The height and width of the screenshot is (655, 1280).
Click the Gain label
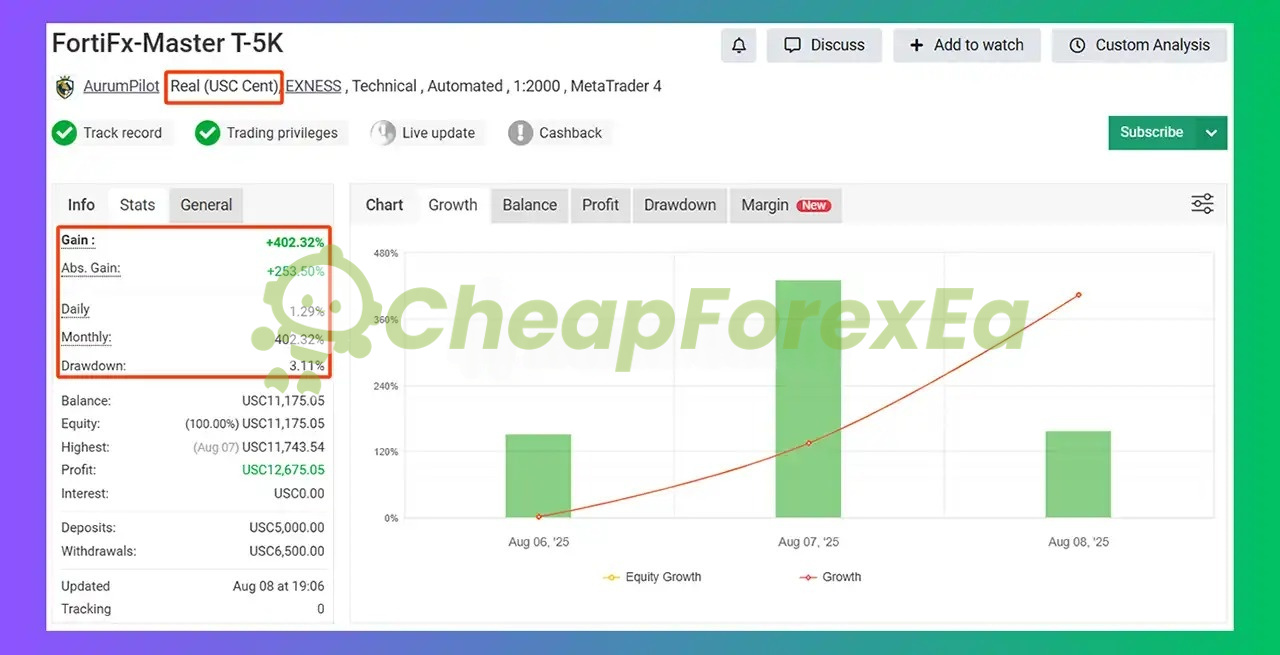point(78,240)
